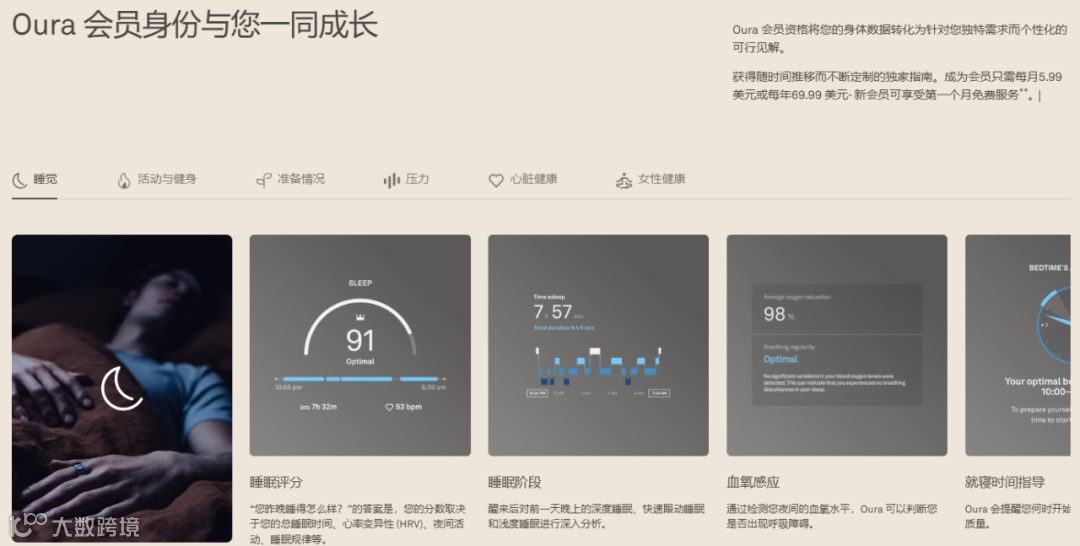The image size is (1080, 546).
Task: Click the pricing paragraph mentioning 5.99 美元
Action: point(897,85)
